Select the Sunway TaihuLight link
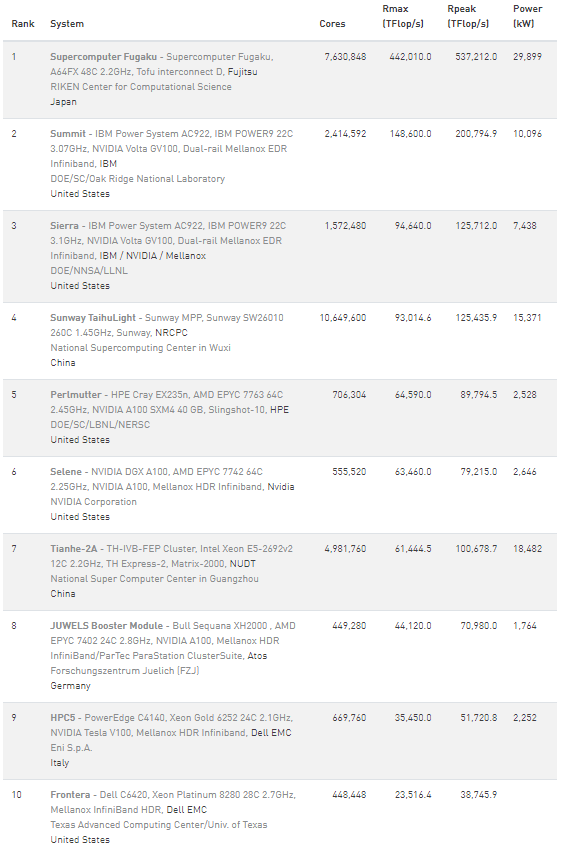This screenshot has height=859, width=563. pos(93,318)
